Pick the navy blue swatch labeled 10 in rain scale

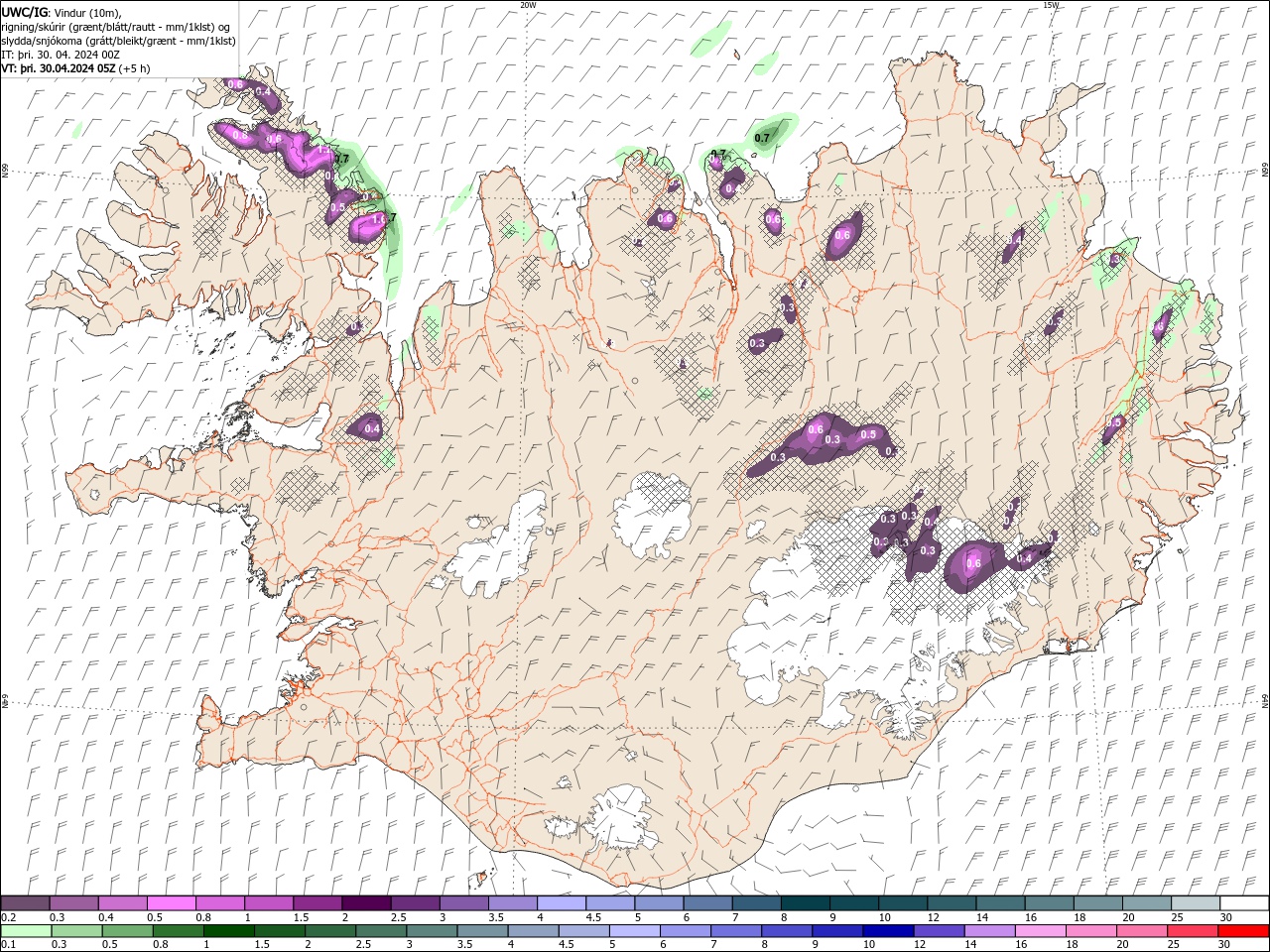[888, 931]
